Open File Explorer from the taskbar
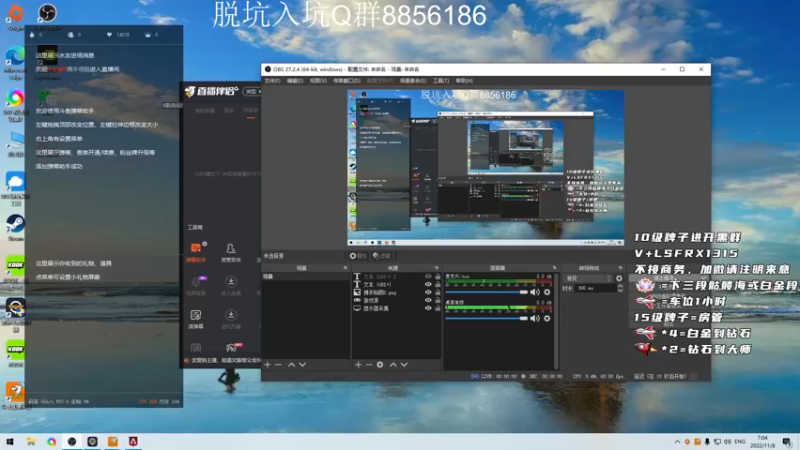800x450 pixels. coord(31,441)
